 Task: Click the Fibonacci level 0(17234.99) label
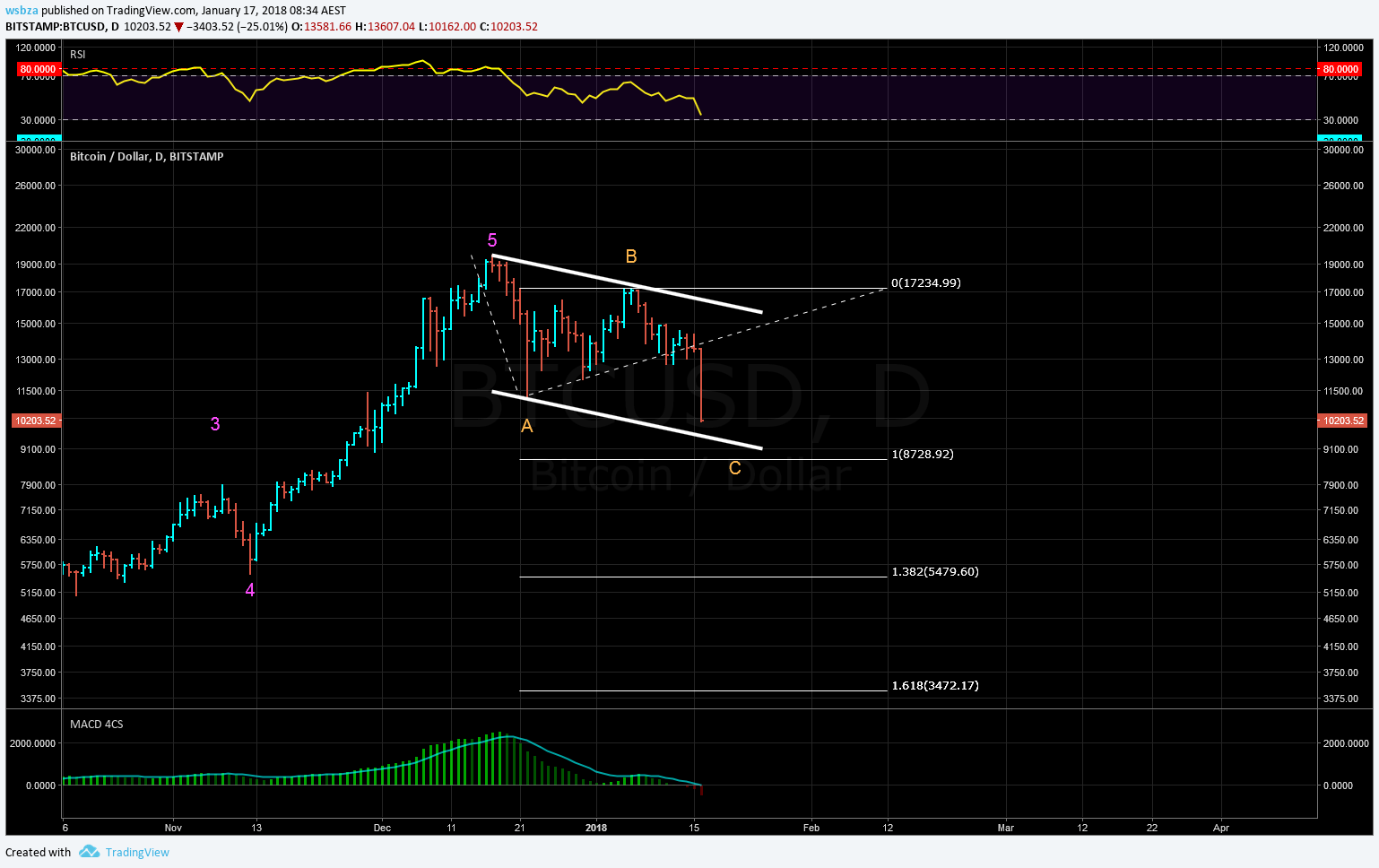tap(926, 282)
